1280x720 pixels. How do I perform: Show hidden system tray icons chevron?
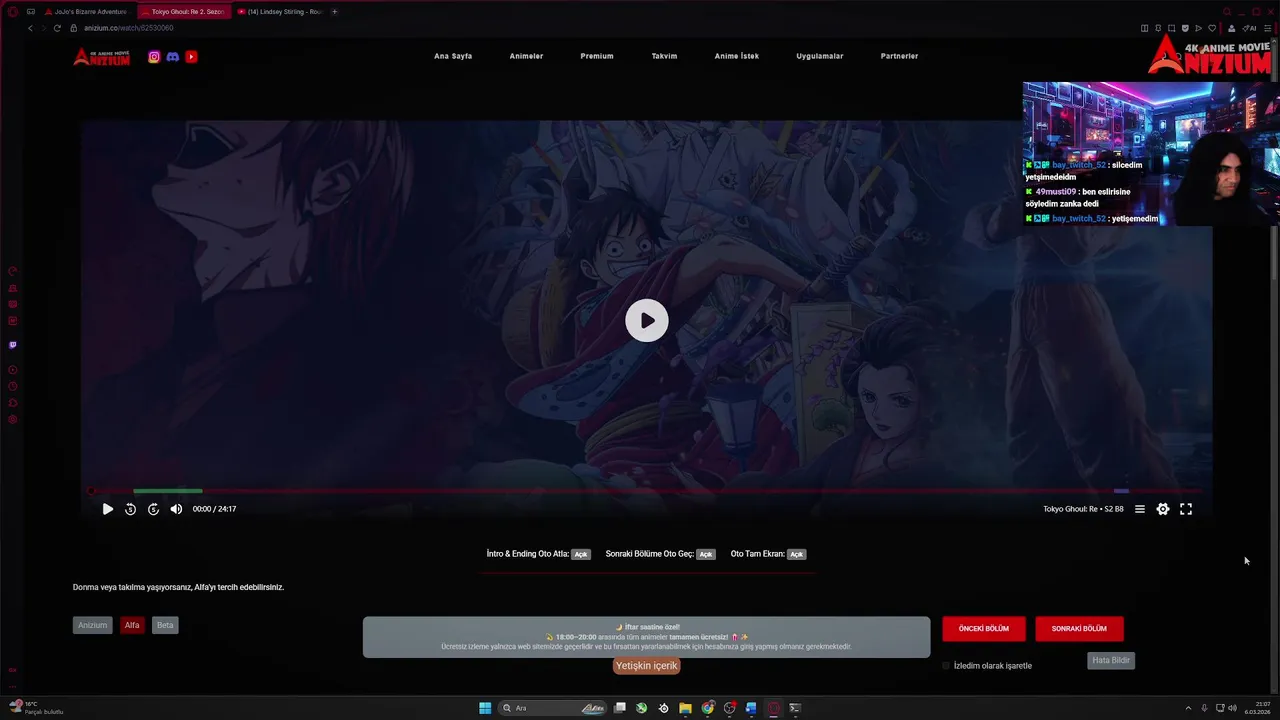1188,708
